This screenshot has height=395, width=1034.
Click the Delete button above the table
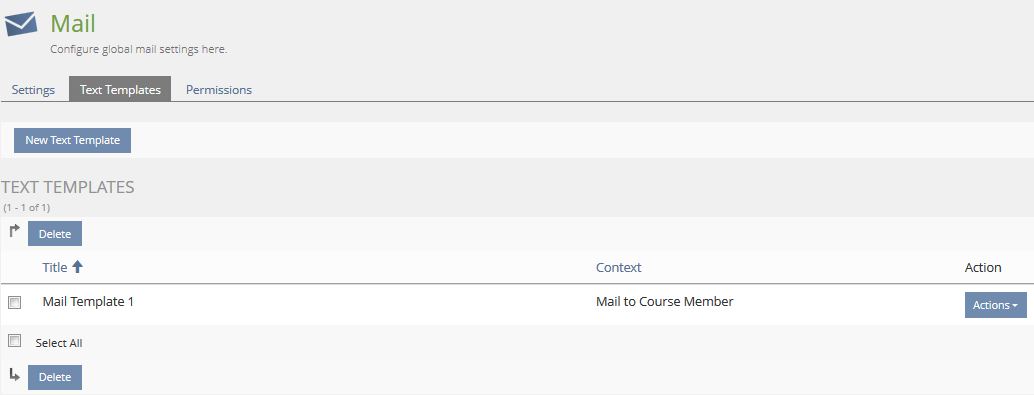55,234
